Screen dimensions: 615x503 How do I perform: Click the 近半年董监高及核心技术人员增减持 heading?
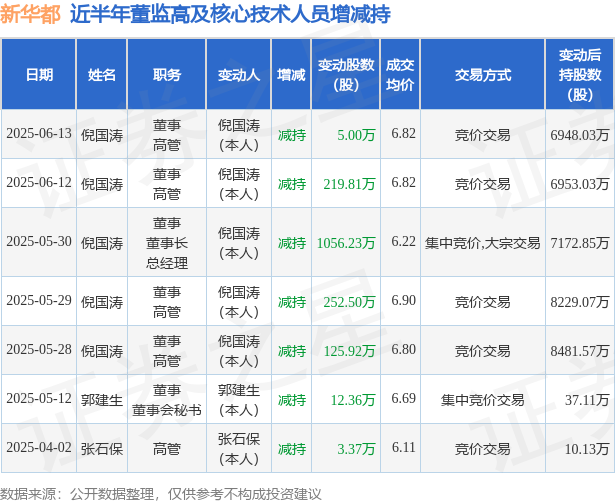coord(230,15)
